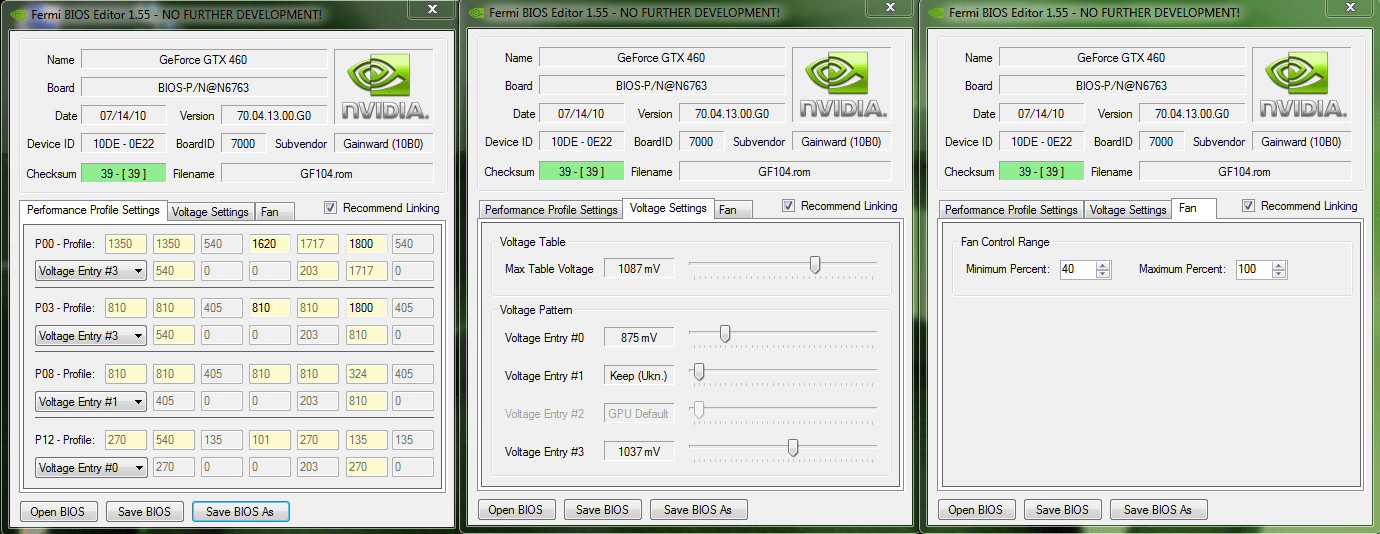
Task: Click the Date field in right window
Action: pos(1042,114)
